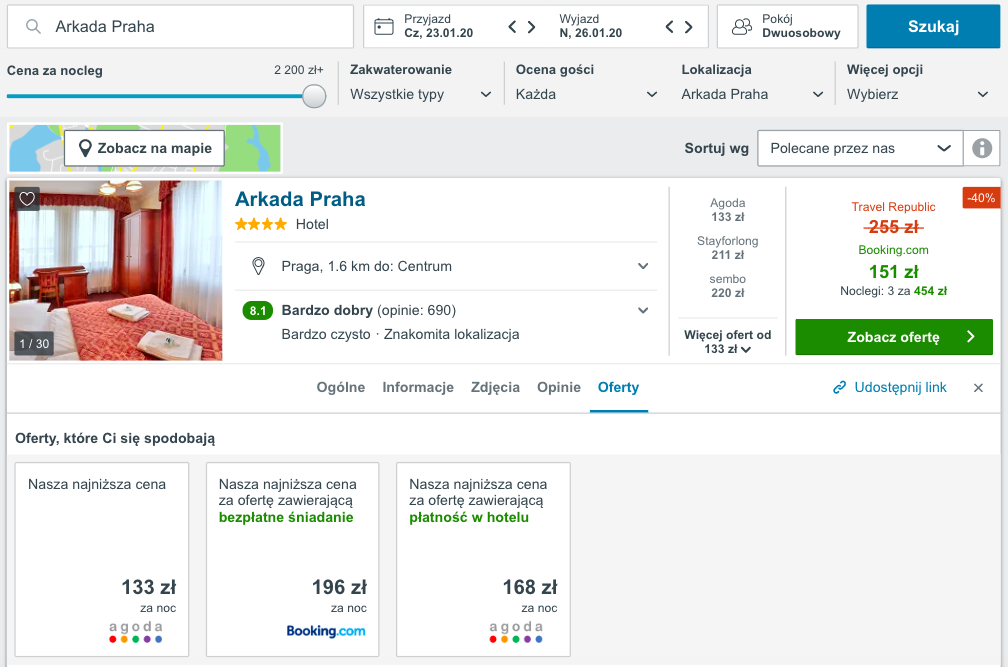Click previous arrow for departure date
The image size is (1008, 667).
(670, 27)
